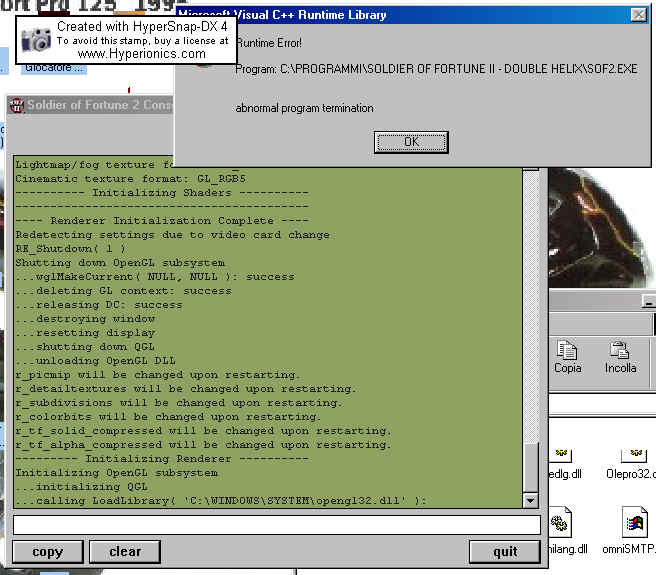
Task: Click the 'Renderer Initialization Complete' console line
Action: pyautogui.click(x=161, y=221)
